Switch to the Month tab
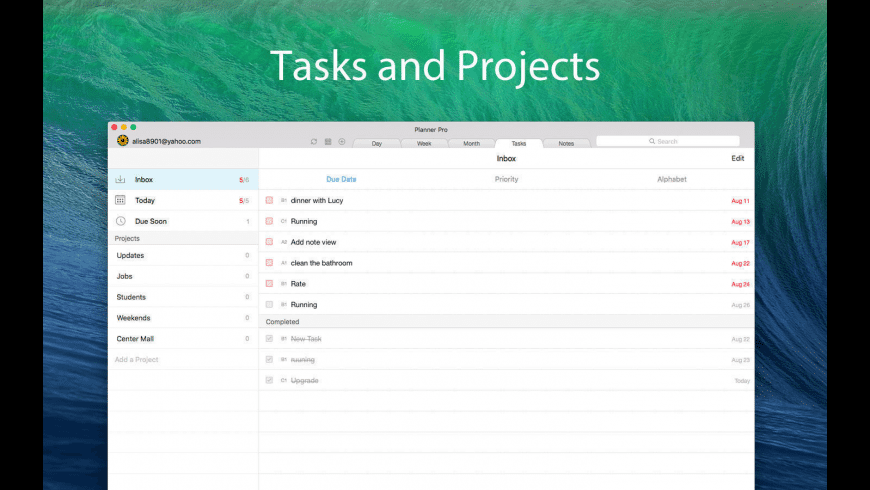 [472, 143]
